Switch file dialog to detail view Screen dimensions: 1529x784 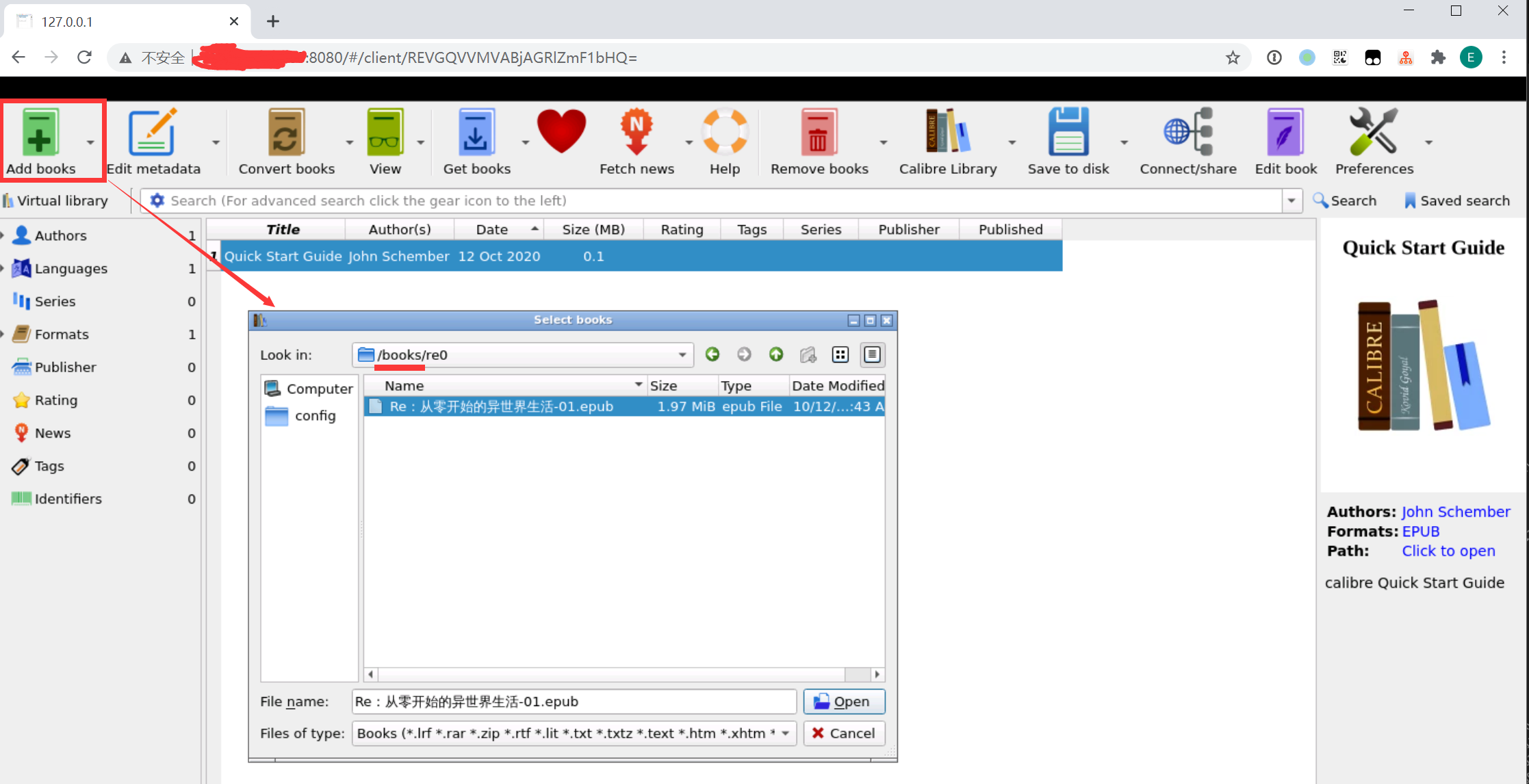pos(872,354)
